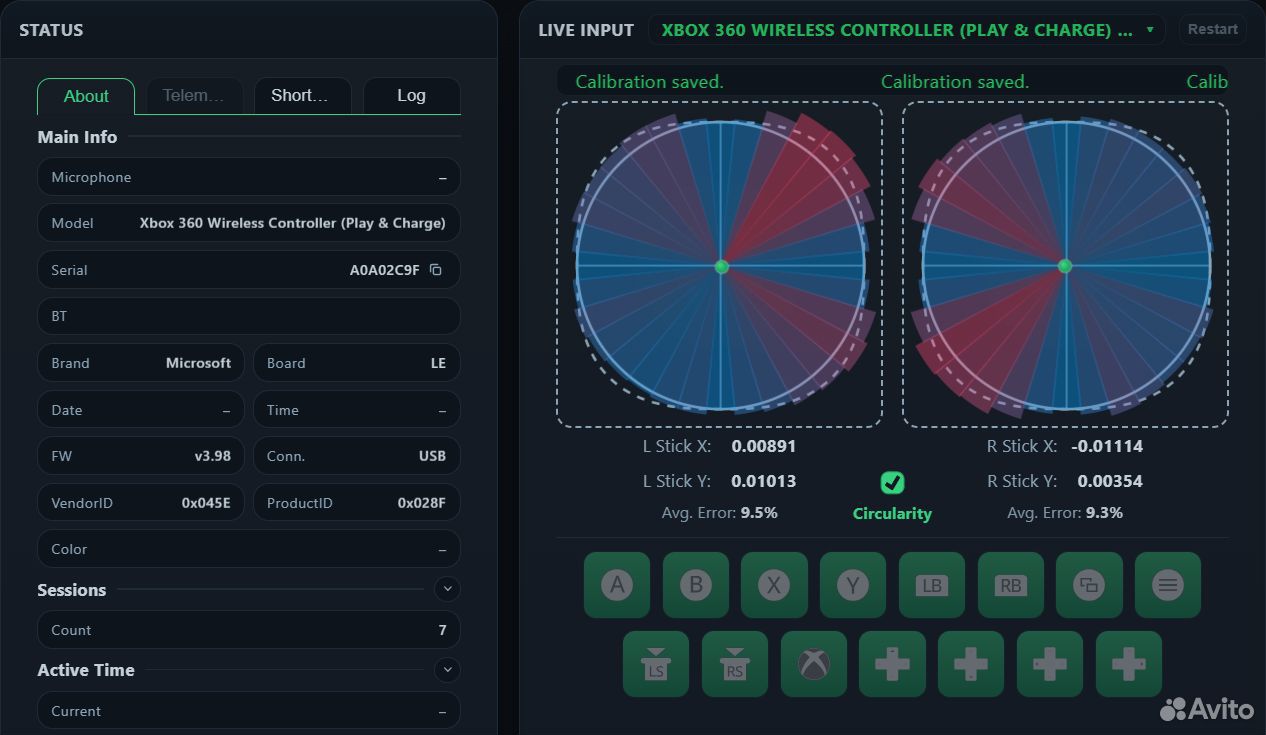Select the LB bumper indicator
The image size is (1266, 735).
click(x=932, y=585)
